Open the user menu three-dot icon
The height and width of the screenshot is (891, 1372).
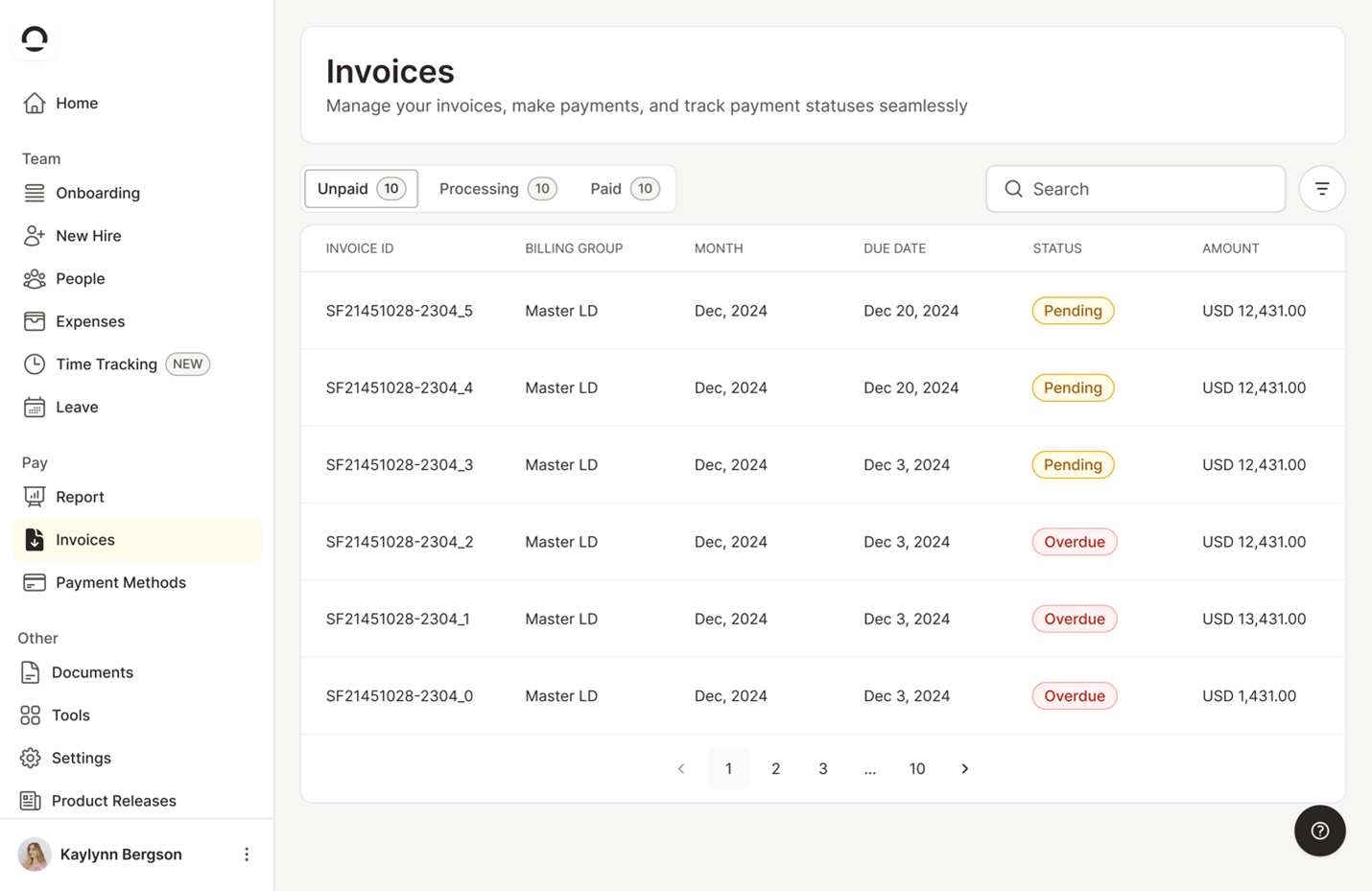coord(247,855)
